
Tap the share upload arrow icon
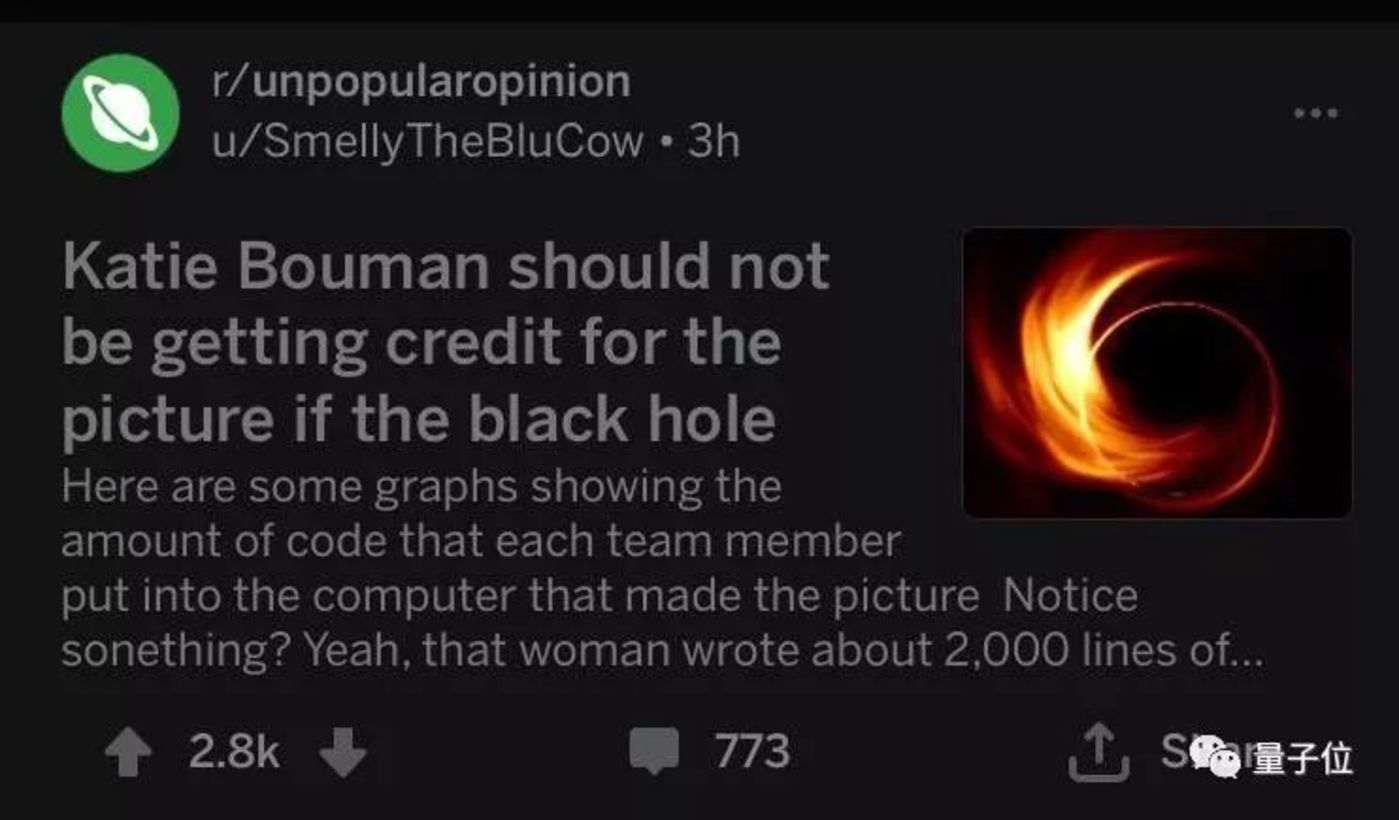pos(1098,751)
